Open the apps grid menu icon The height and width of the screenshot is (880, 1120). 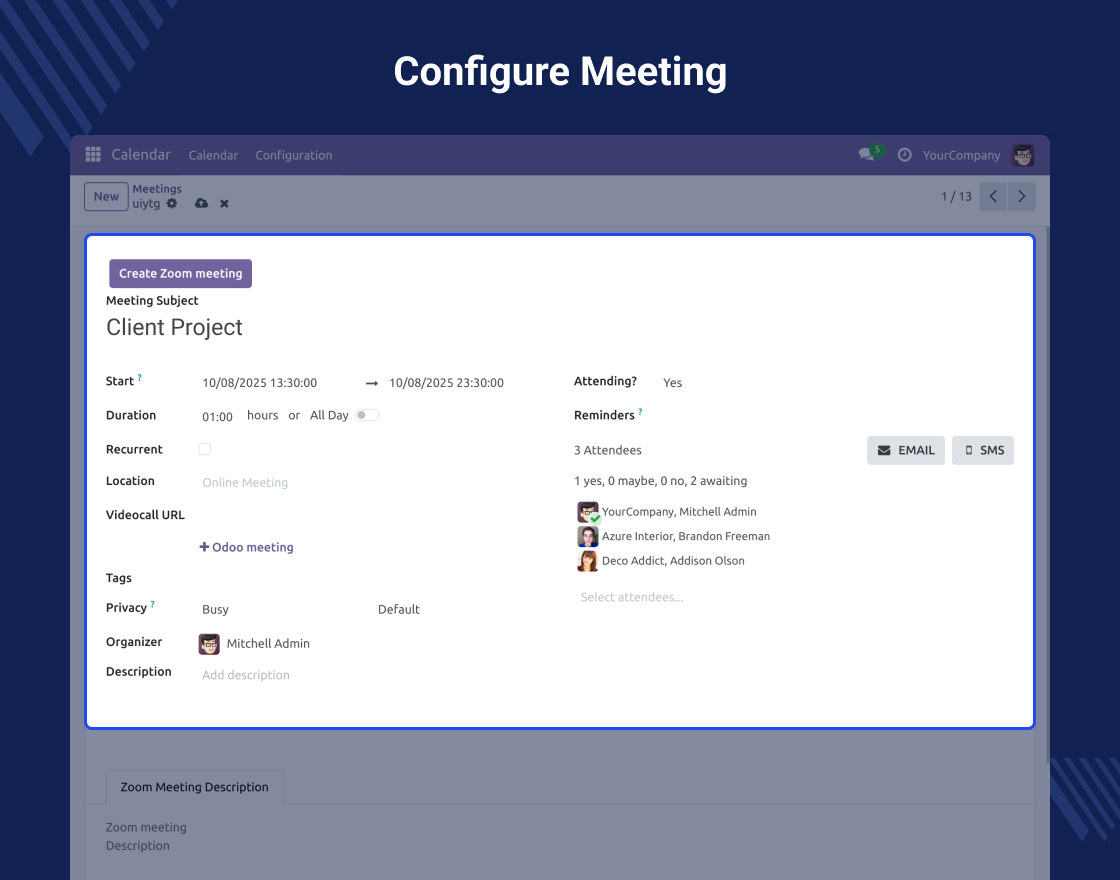click(93, 155)
